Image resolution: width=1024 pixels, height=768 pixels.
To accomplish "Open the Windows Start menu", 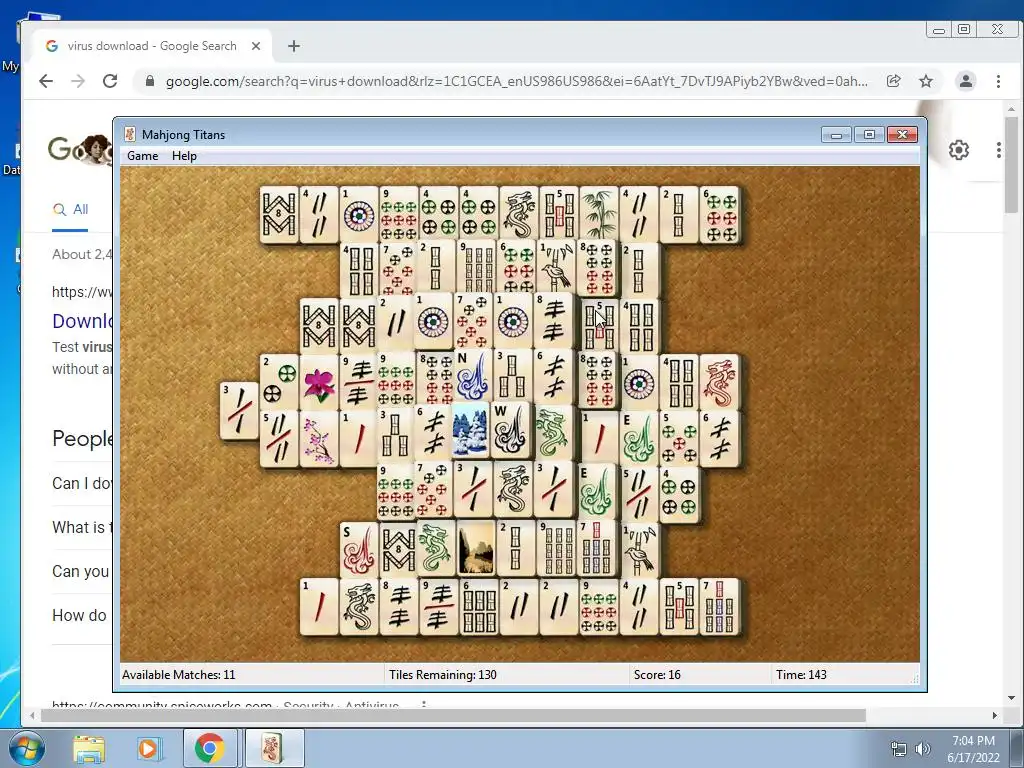I will [26, 748].
